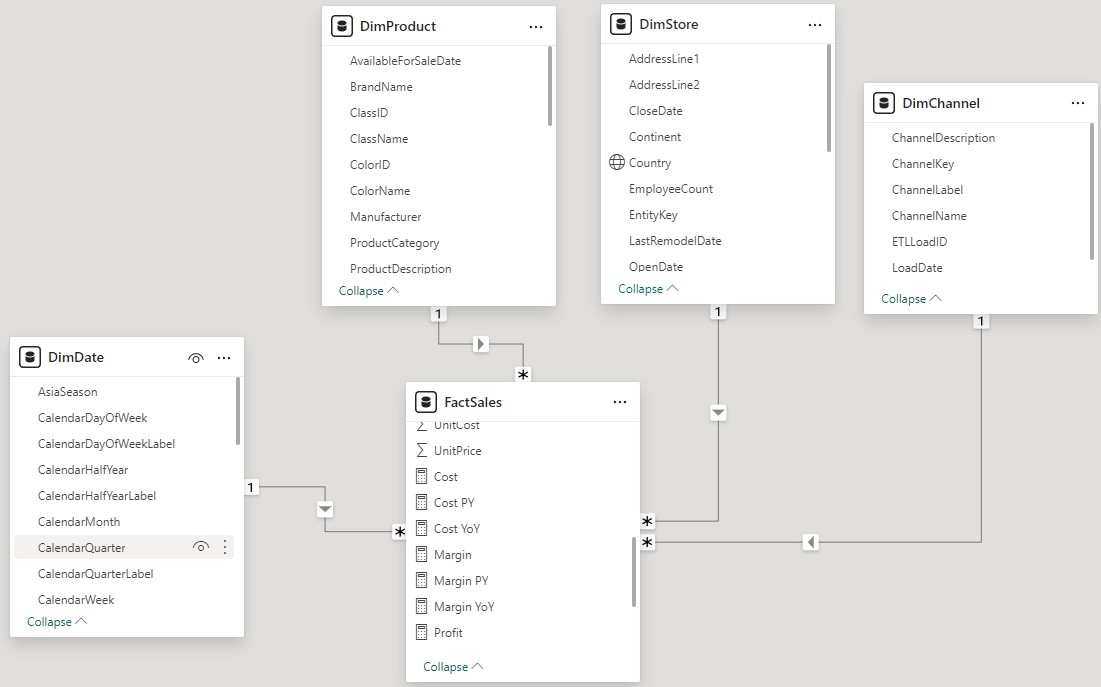Click the FactSales table database icon

pyautogui.click(x=425, y=402)
